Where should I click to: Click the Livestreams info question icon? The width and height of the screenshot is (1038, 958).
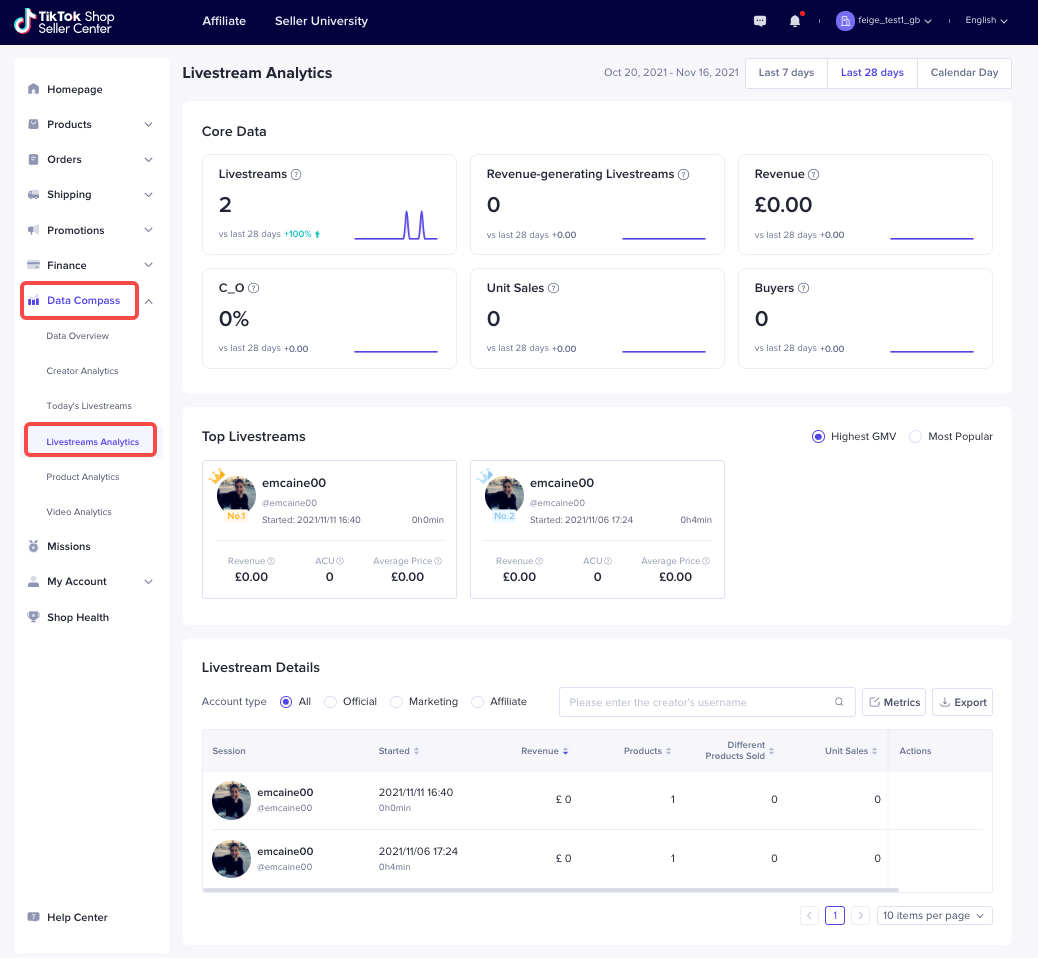[x=296, y=174]
